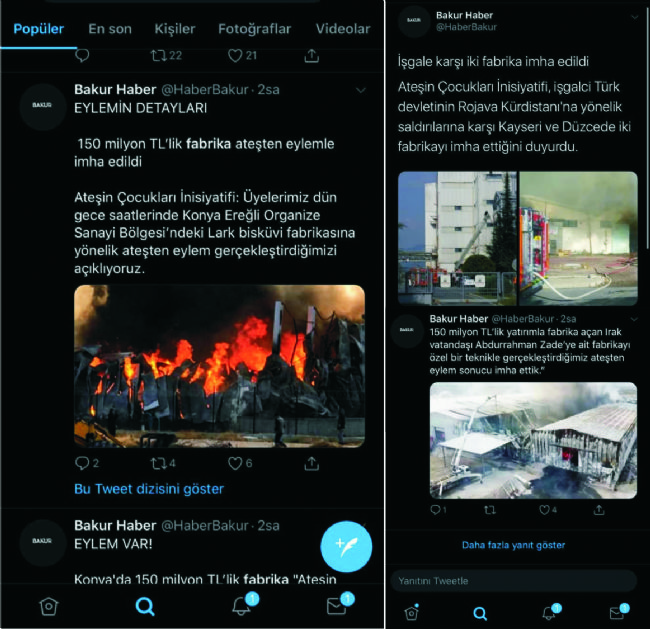Select the Kişiler tab
This screenshot has height=629, width=650.
(x=175, y=29)
